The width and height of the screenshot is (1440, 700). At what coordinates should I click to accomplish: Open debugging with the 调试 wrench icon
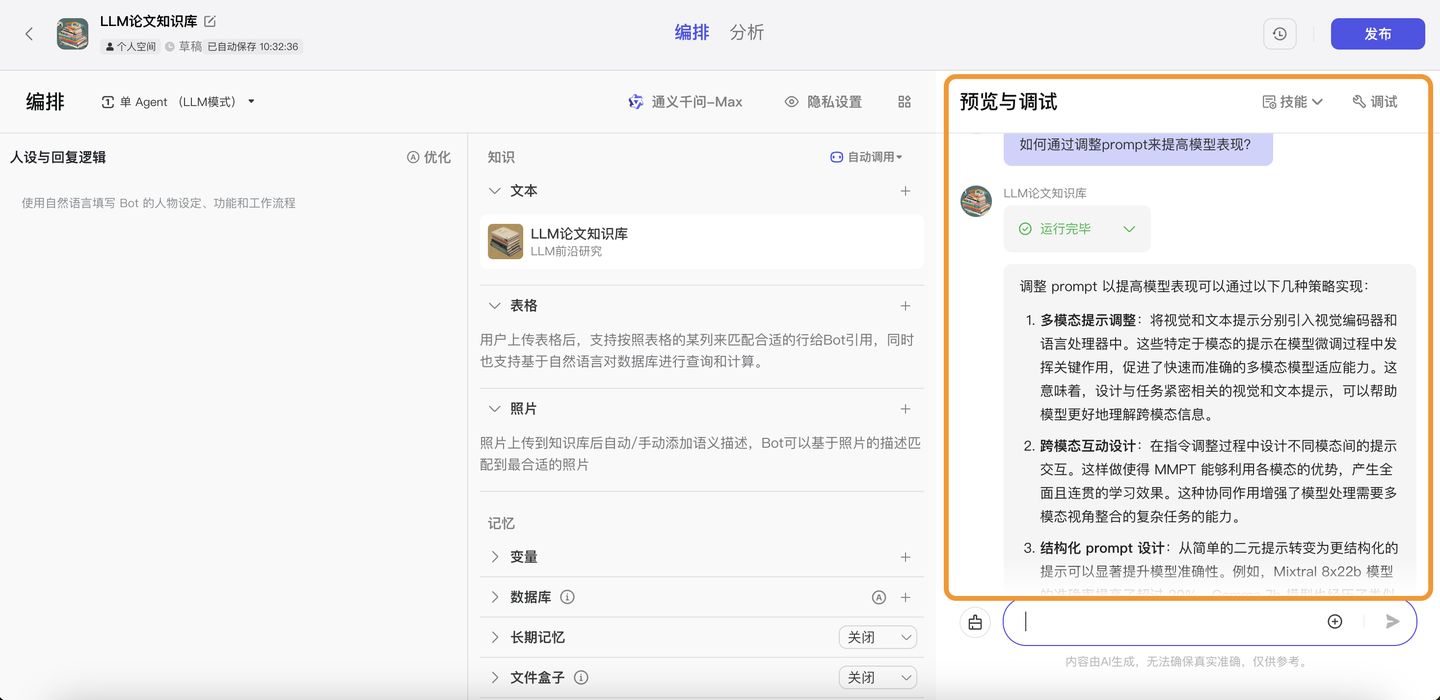(1374, 101)
